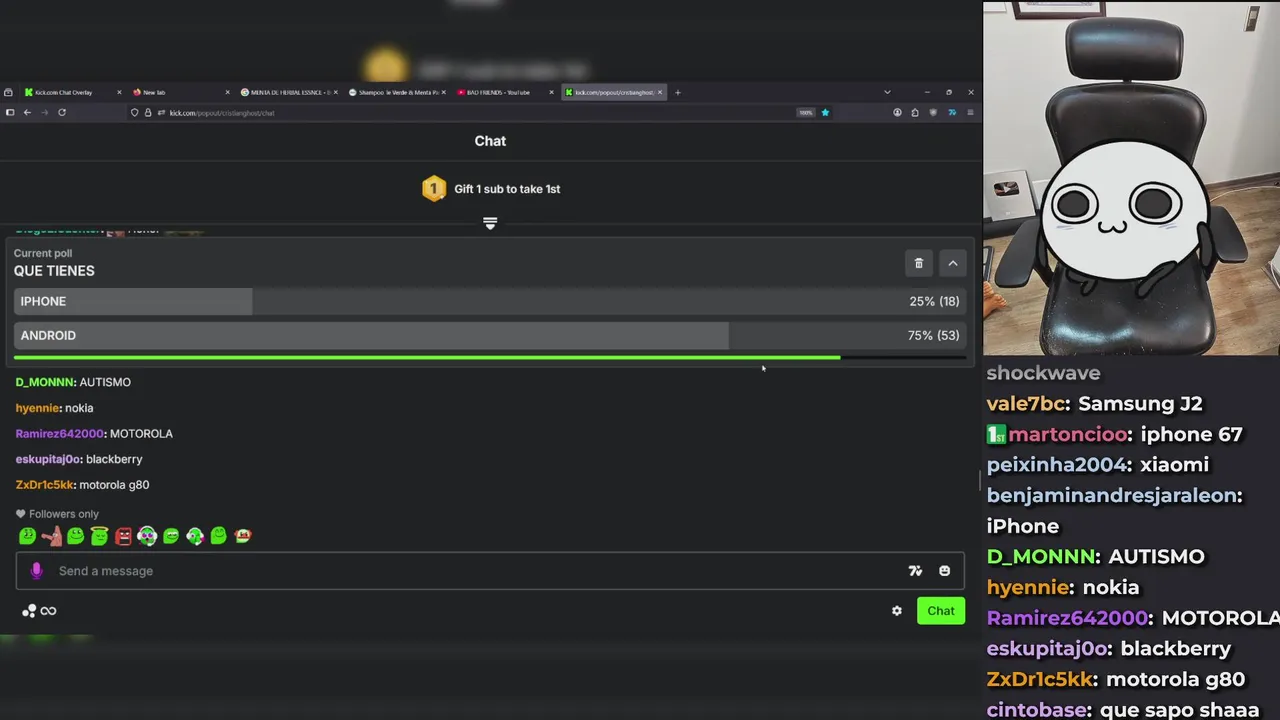Open the Gift 1 sub to take 1st banner
This screenshot has width=1280, height=720.
490,189
